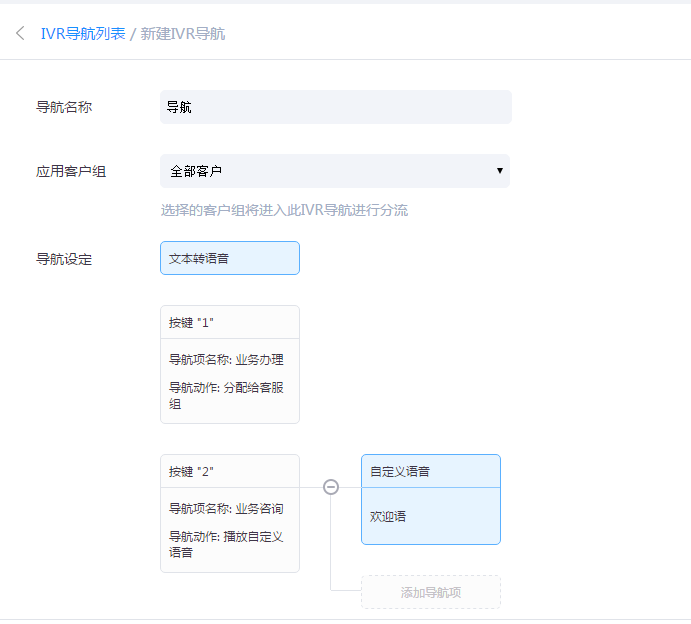Viewport: 691px width, 624px height.
Task: Click 导航项名称: 业务咨询 in key 2
Action: pos(226,509)
